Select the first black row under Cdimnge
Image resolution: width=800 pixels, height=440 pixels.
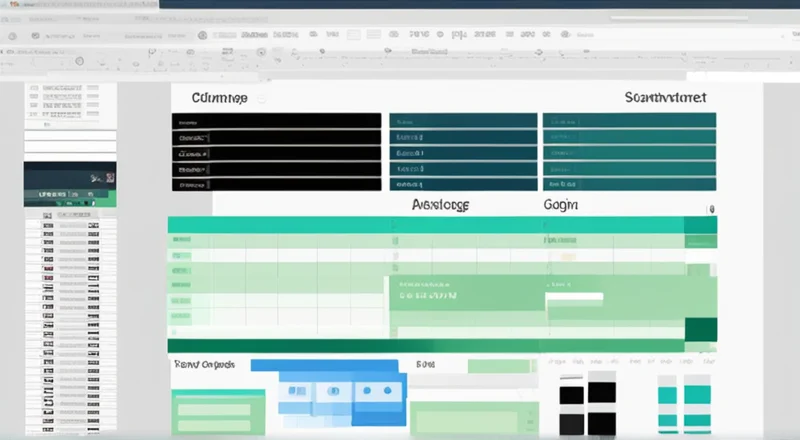(276, 120)
